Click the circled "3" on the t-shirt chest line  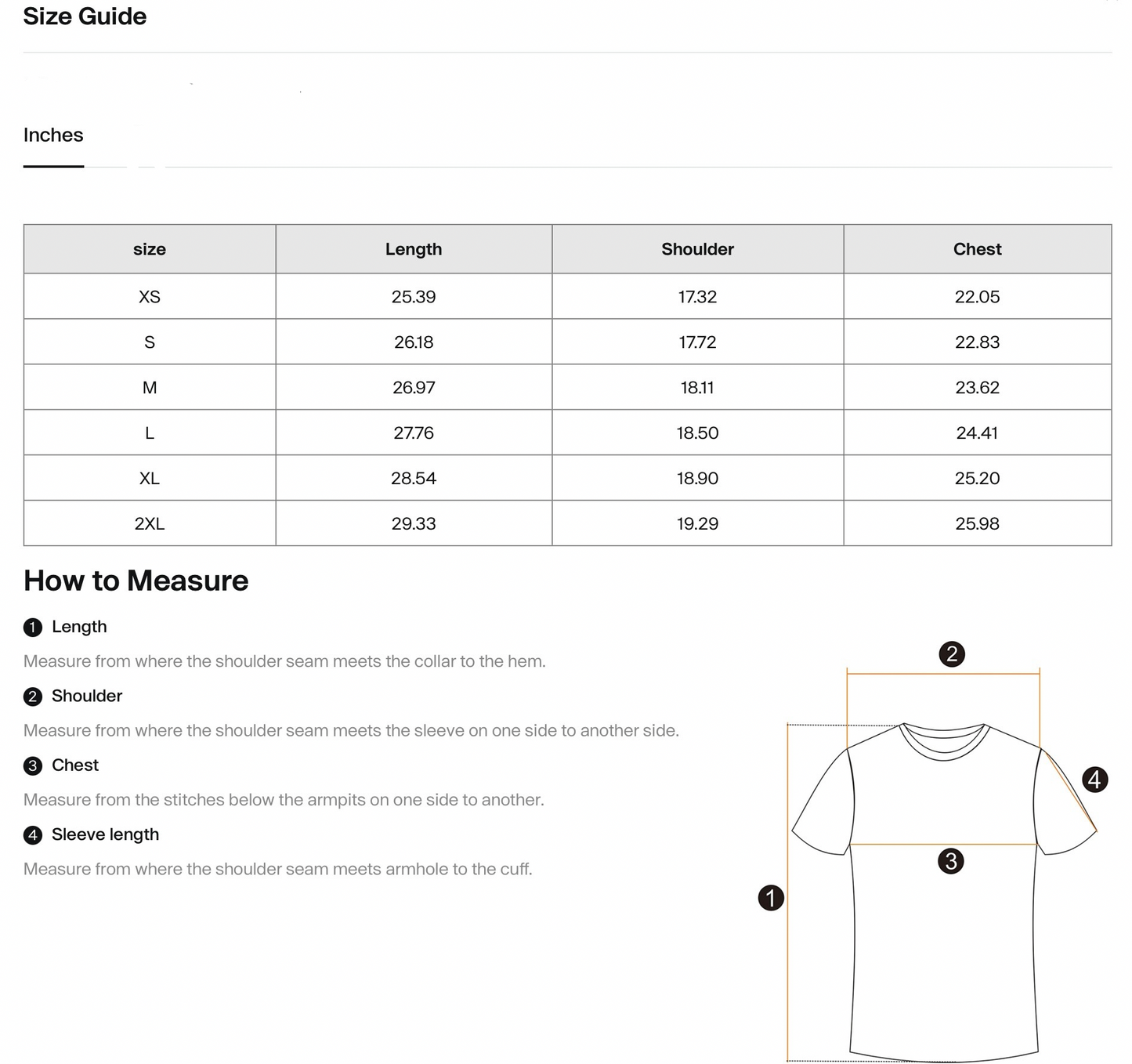[x=952, y=862]
